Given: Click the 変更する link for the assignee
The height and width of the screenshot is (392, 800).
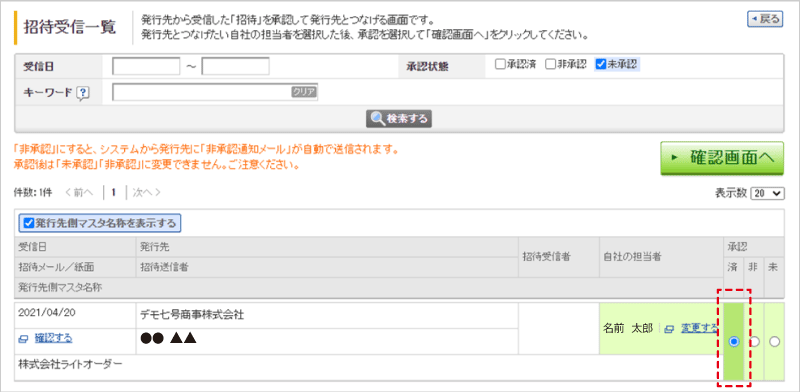Looking at the screenshot, I should coord(699,329).
